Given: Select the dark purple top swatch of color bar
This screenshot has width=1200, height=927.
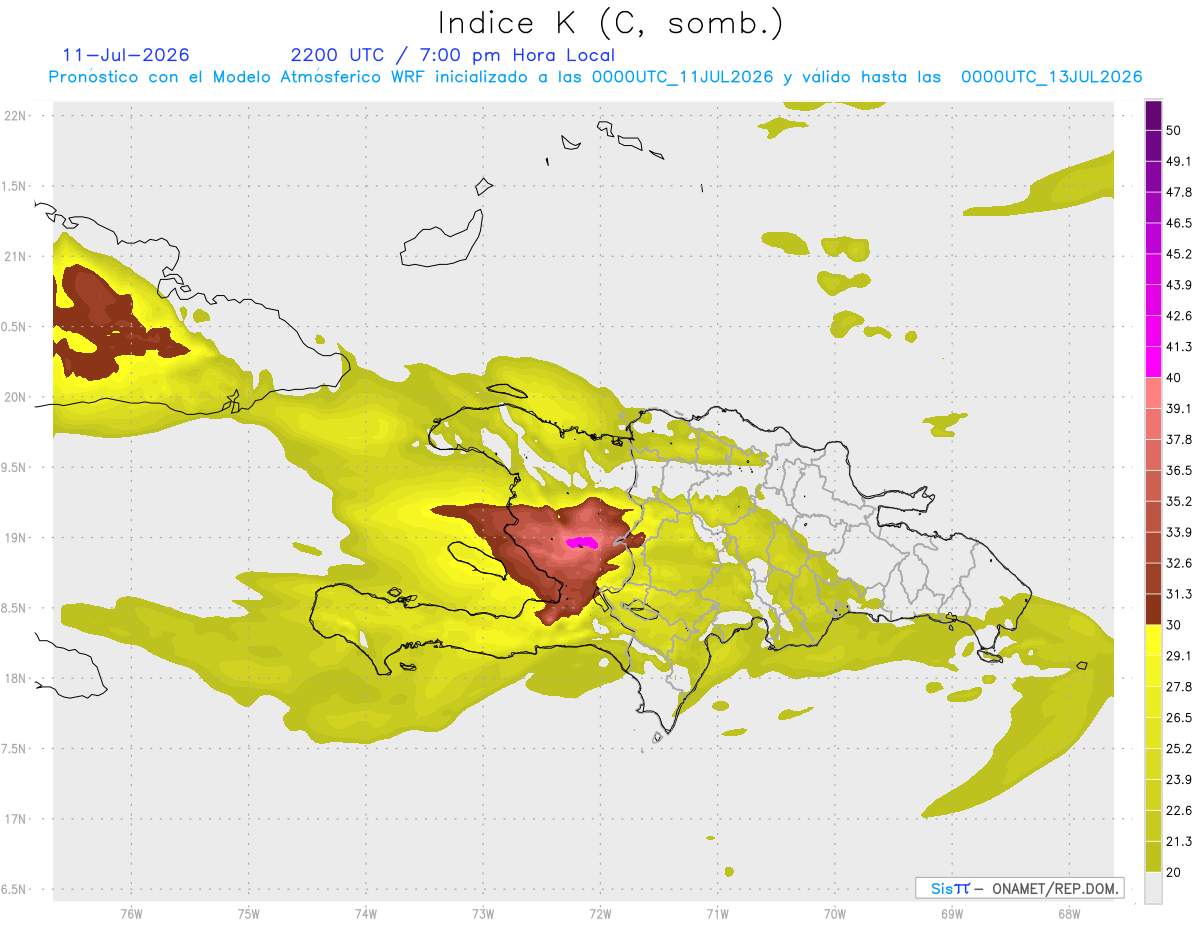Looking at the screenshot, I should 1153,116.
